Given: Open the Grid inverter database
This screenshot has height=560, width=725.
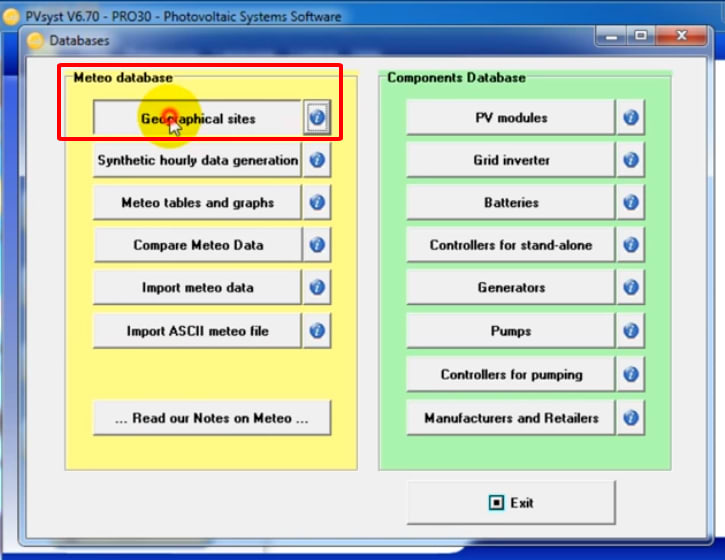Looking at the screenshot, I should (x=511, y=160).
